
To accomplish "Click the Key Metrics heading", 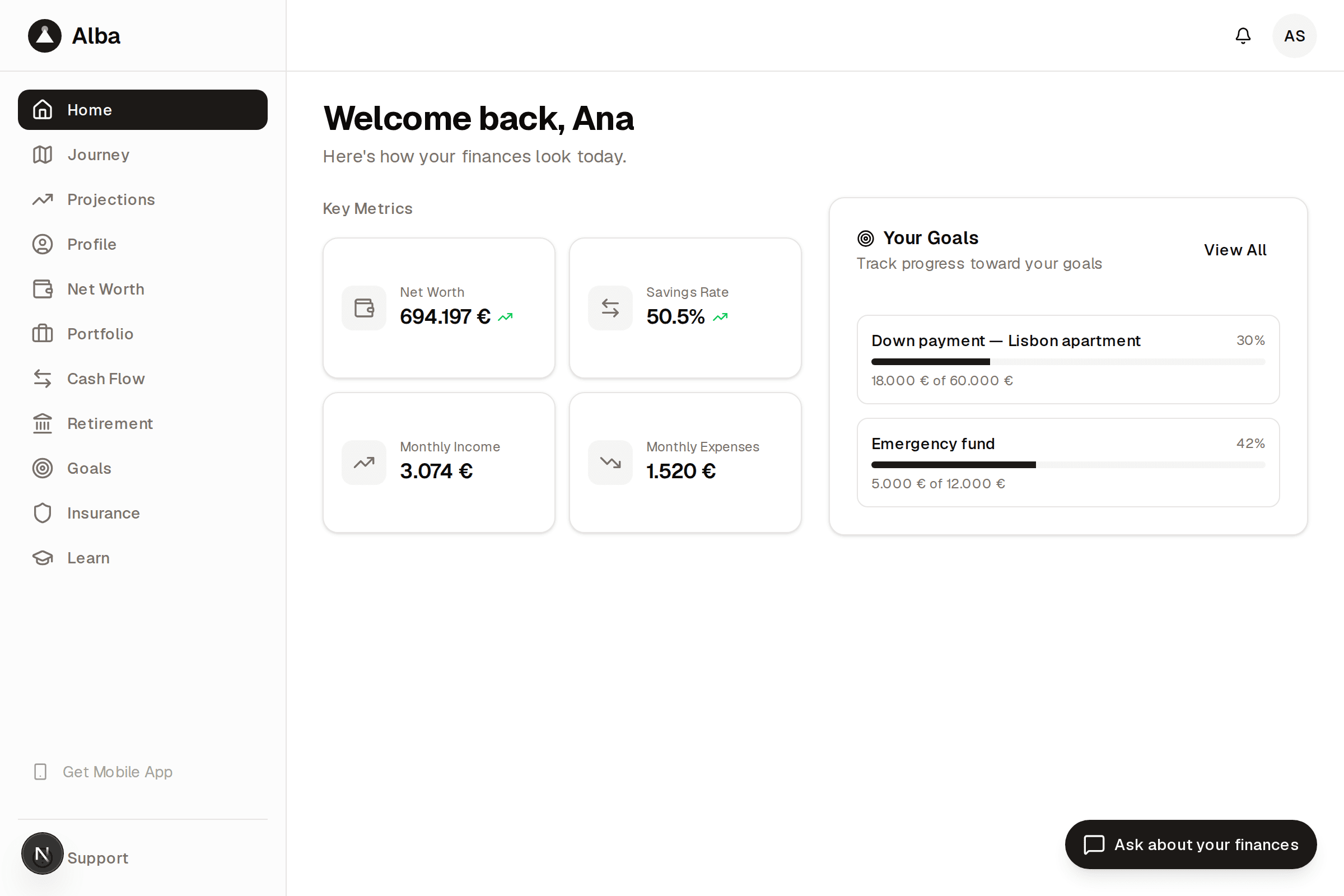I will (367, 208).
